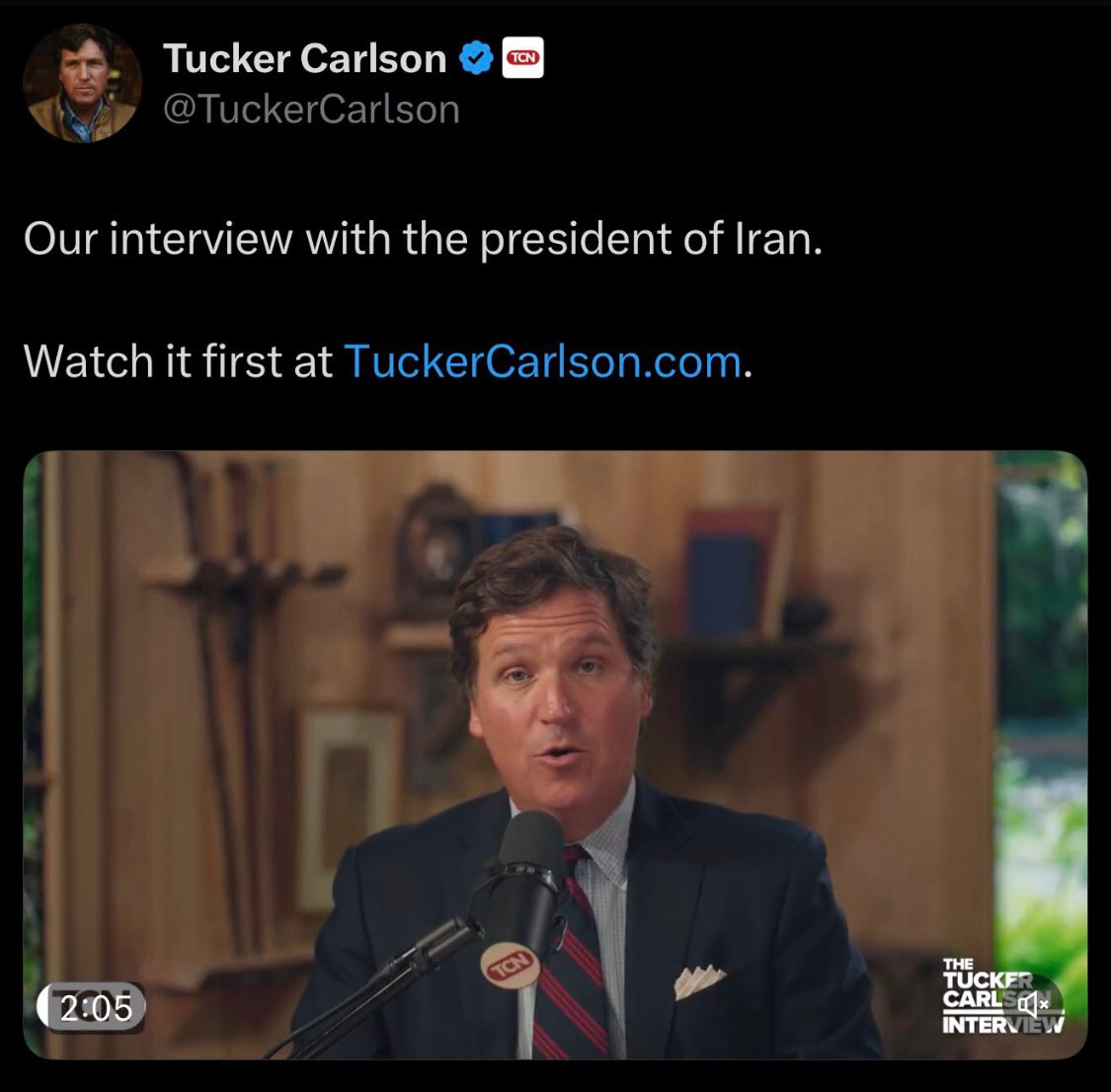The image size is (1111, 1092).
Task: Click the green window view in the video
Action: pyautogui.click(x=1040, y=708)
